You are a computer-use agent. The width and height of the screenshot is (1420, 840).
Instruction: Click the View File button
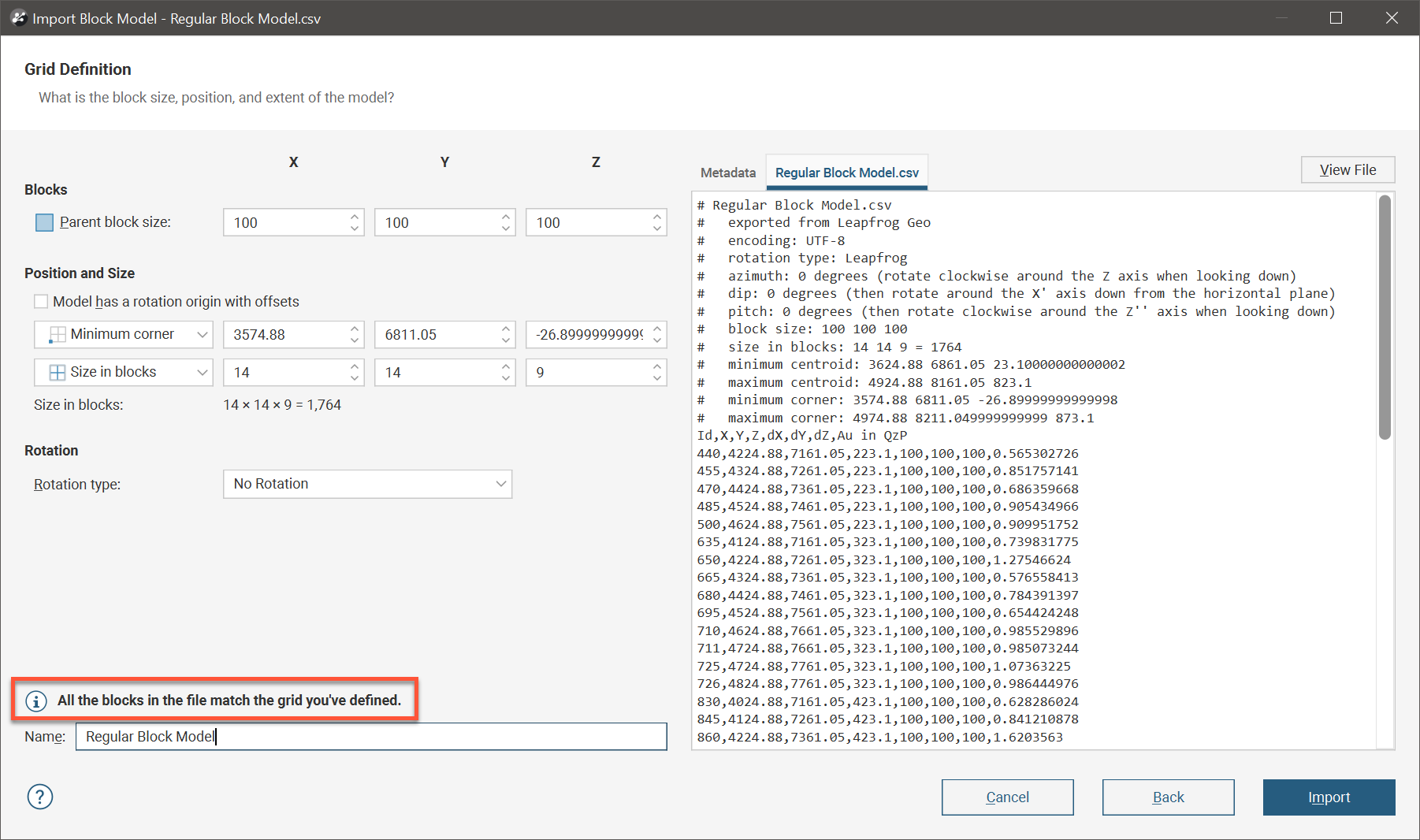pyautogui.click(x=1348, y=170)
